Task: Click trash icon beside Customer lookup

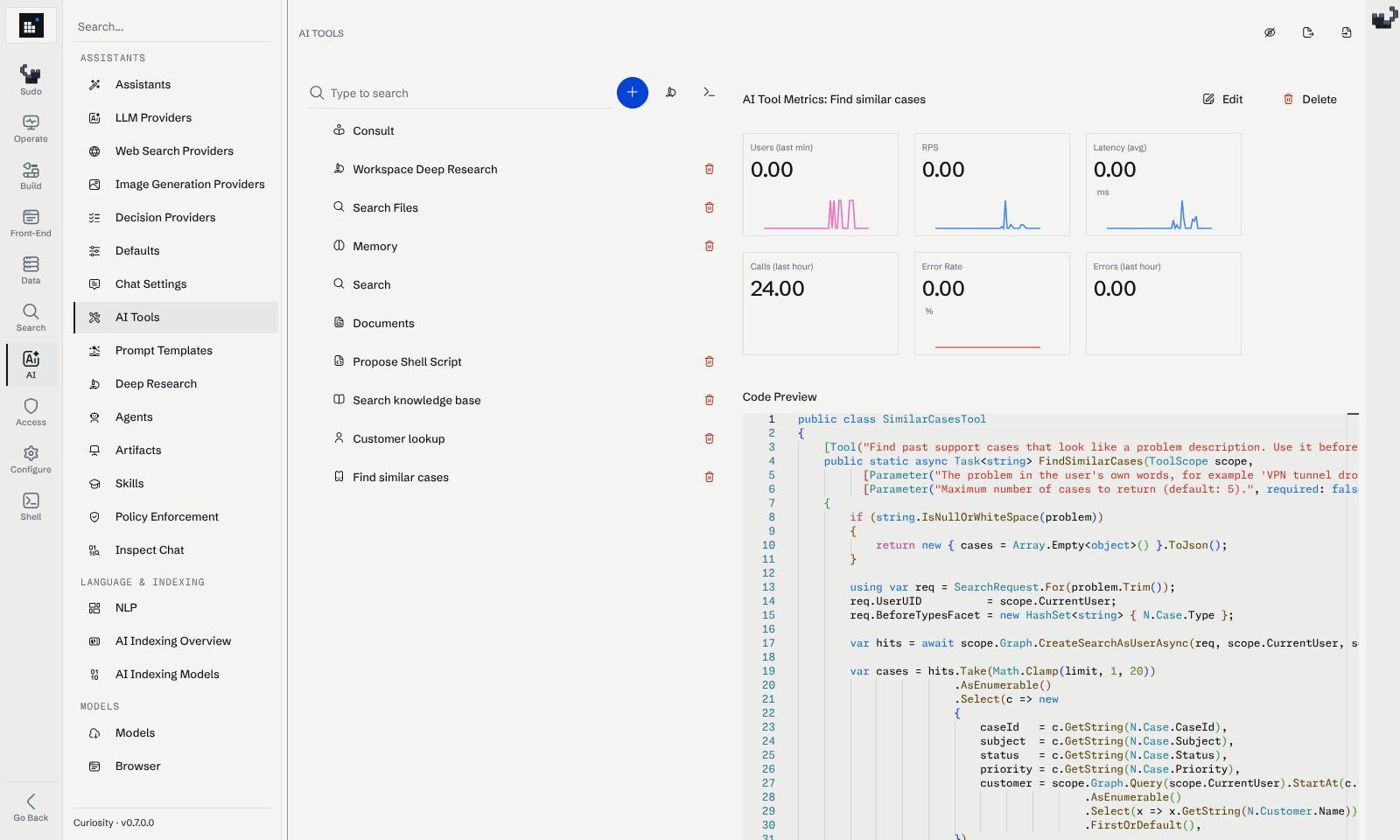Action: [710, 438]
